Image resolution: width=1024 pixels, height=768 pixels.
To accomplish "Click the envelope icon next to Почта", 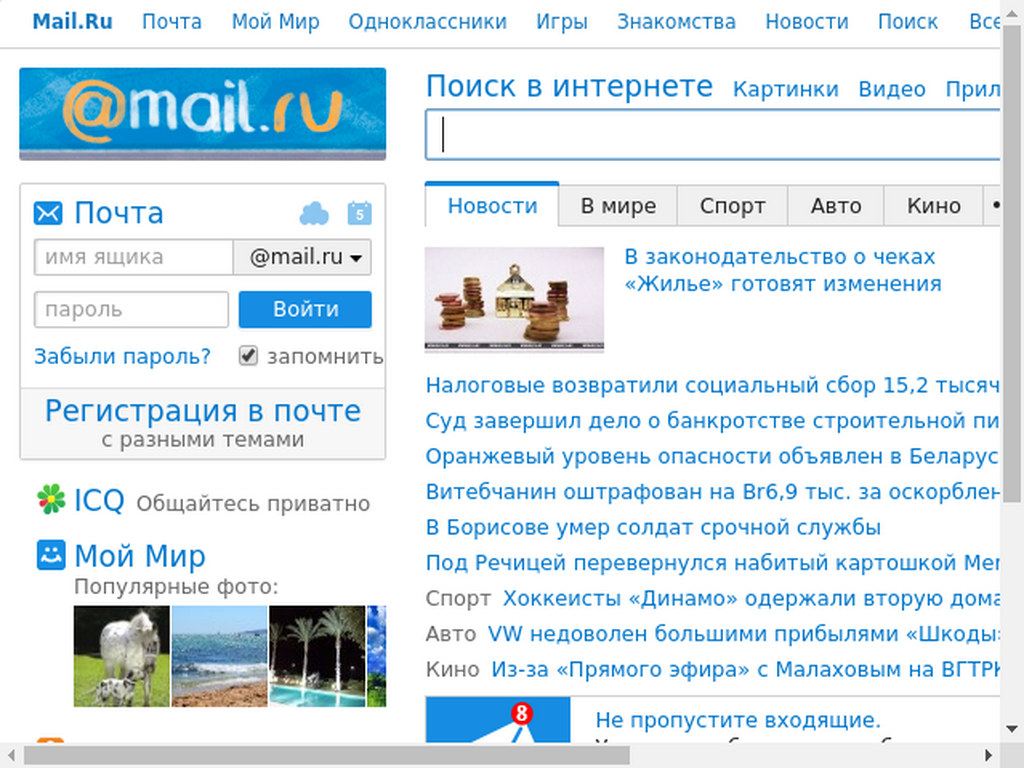I will point(48,214).
